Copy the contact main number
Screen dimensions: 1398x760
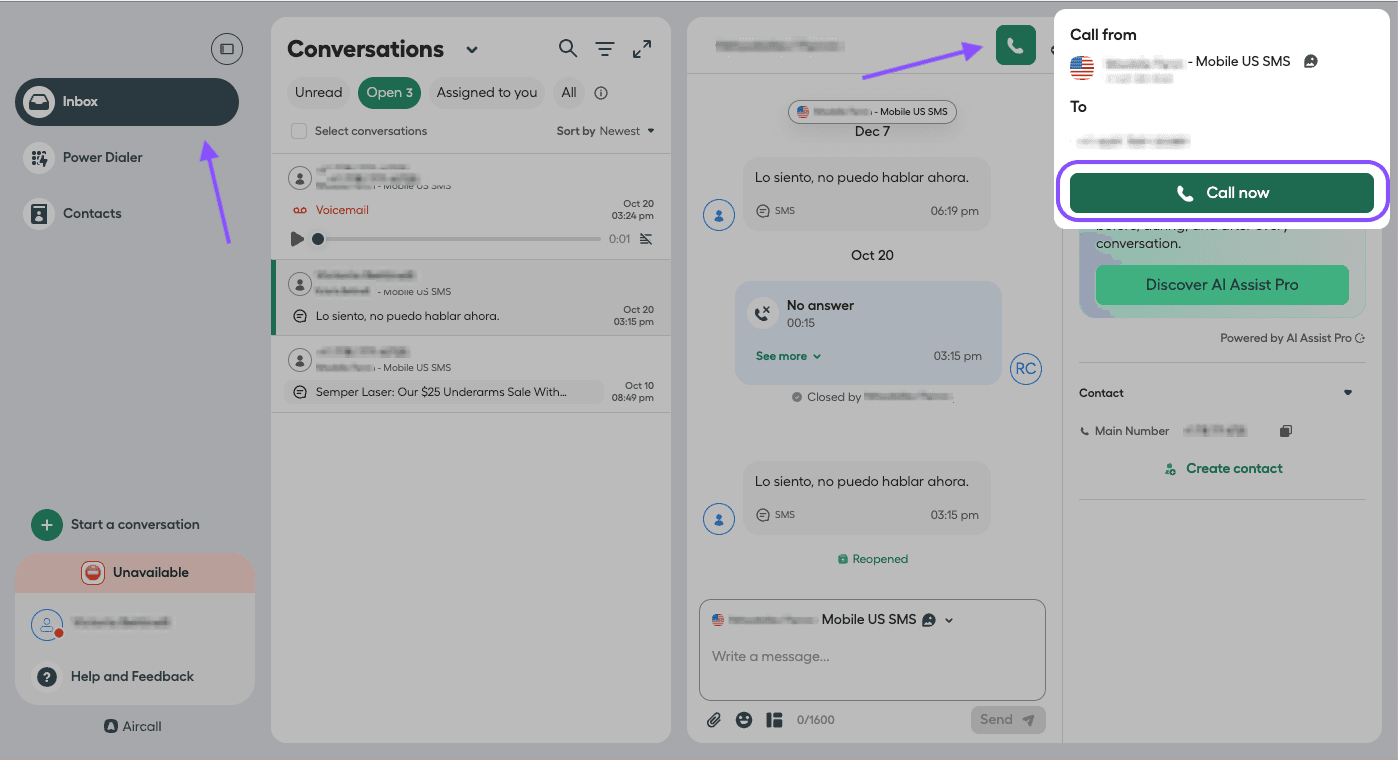1286,431
